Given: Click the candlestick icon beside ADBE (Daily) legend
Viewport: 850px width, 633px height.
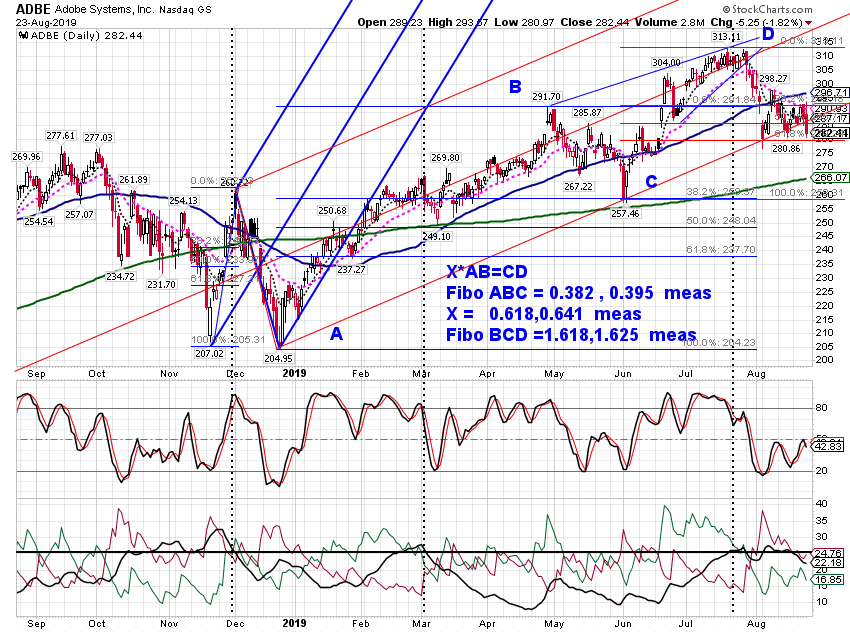Looking at the screenshot, I should tap(23, 36).
